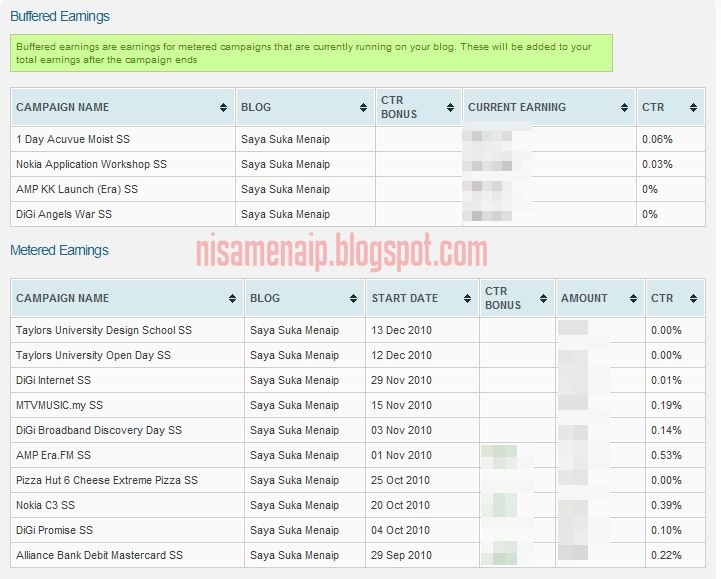Click the 03 Nov 2010 start date
The width and height of the screenshot is (721, 579).
pos(401,430)
